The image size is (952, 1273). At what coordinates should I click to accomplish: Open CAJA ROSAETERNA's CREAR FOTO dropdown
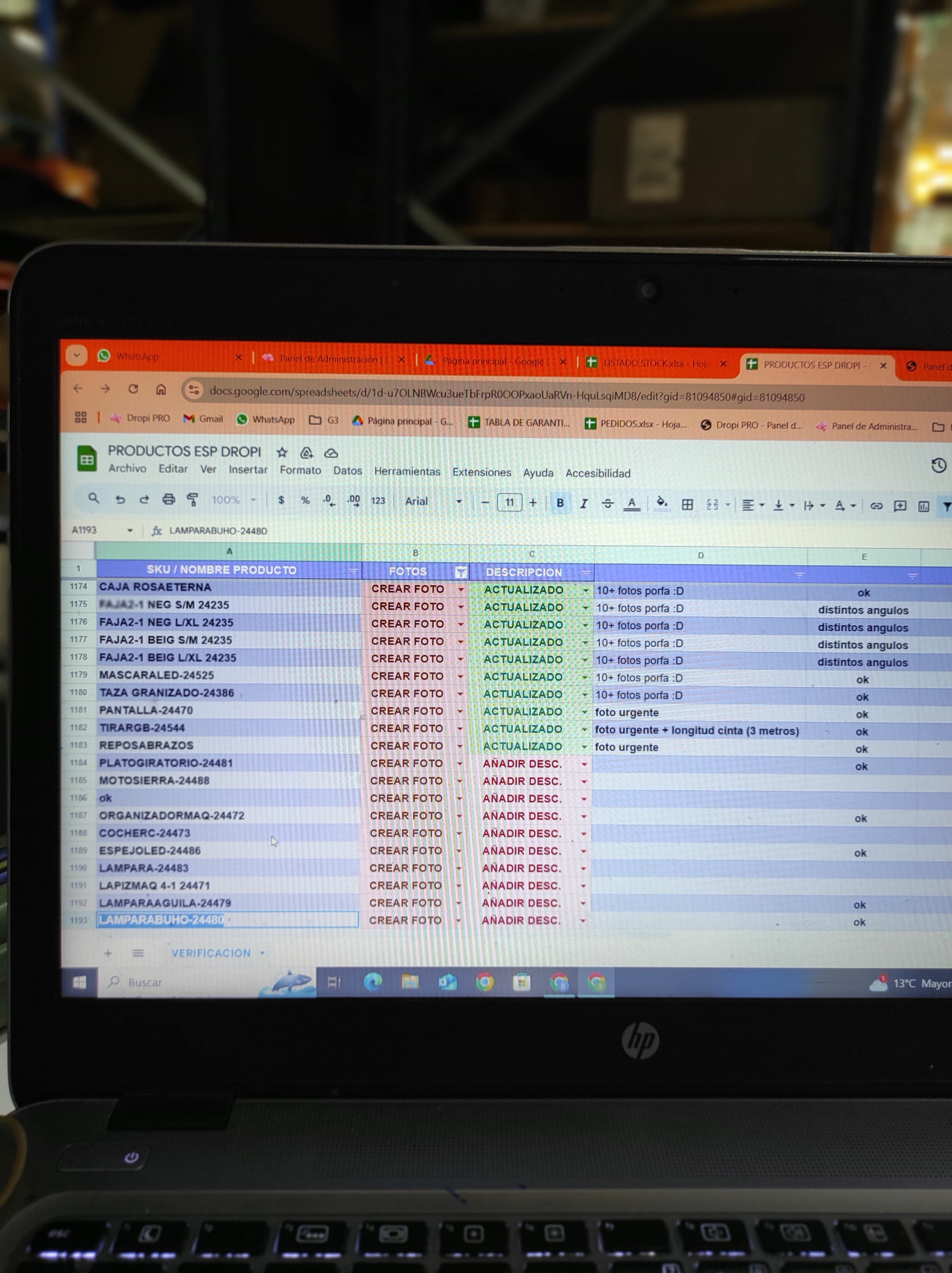point(460,589)
